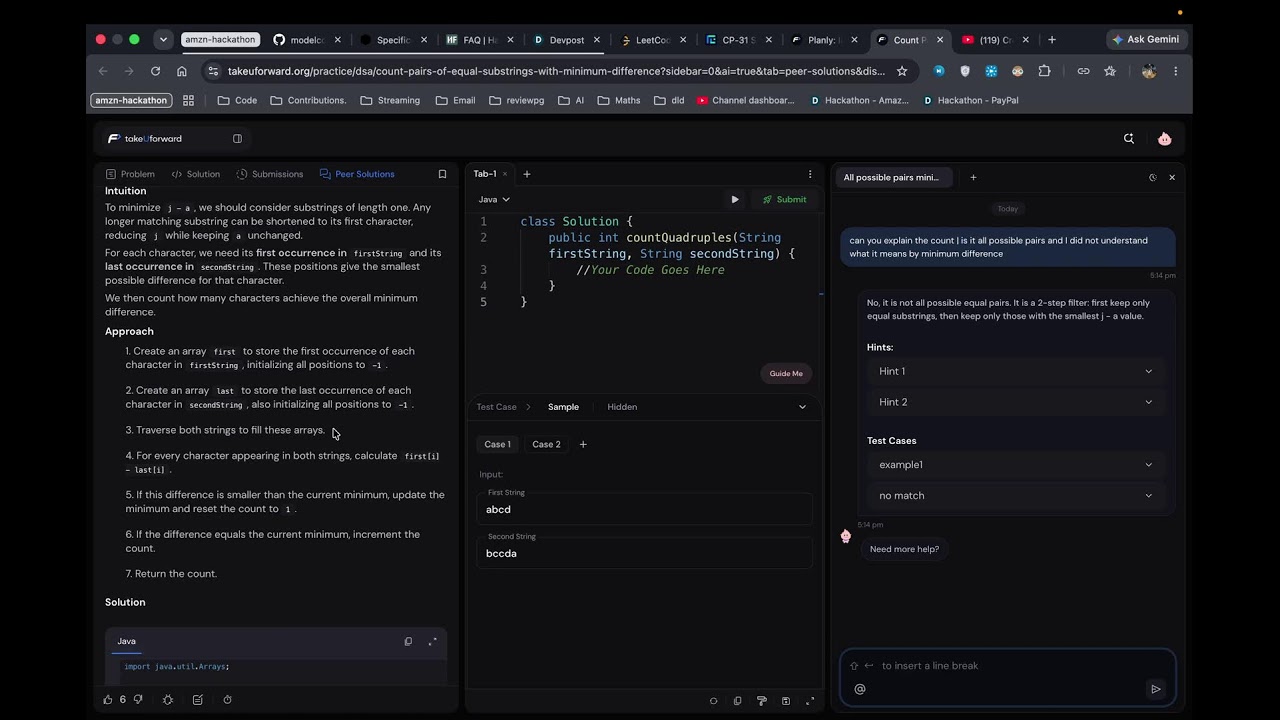Open the Submissions tab

point(270,174)
